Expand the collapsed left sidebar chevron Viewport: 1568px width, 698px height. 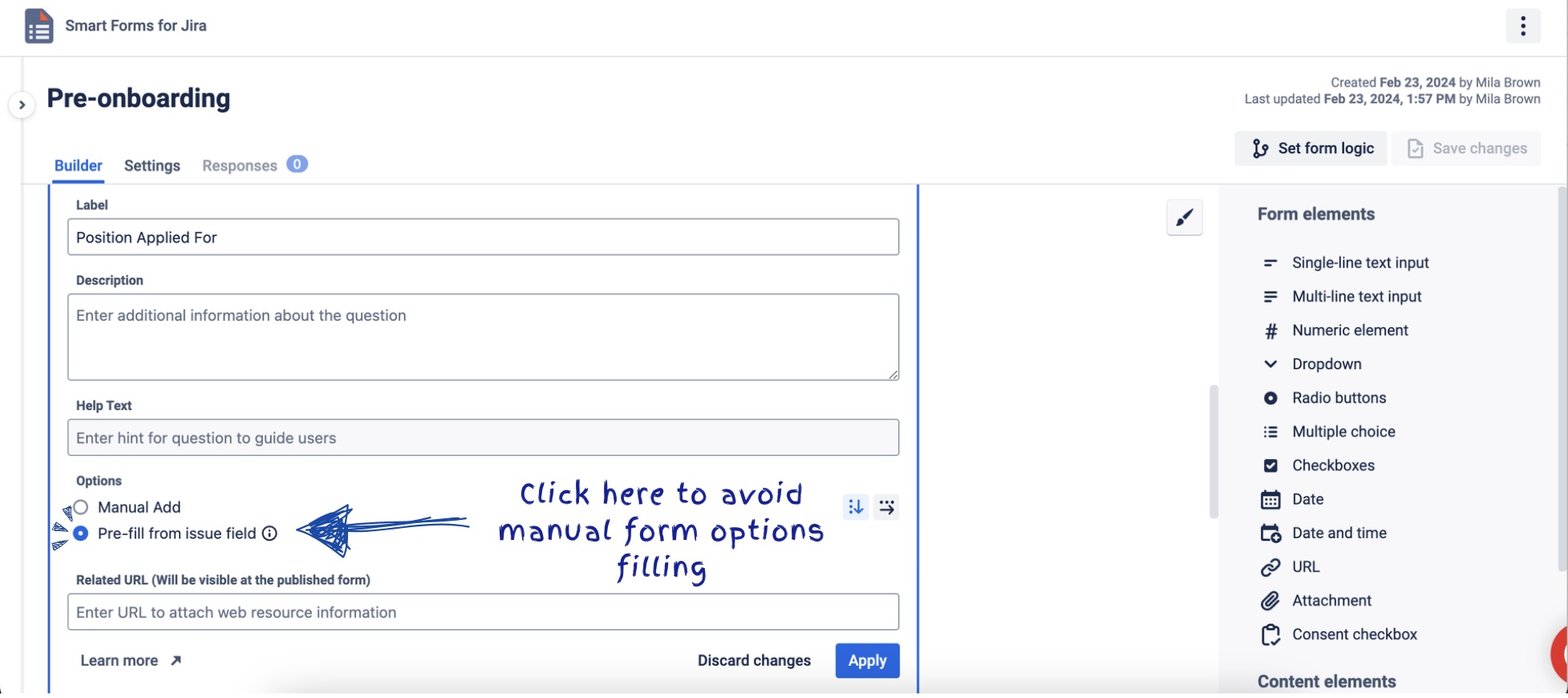tap(22, 105)
